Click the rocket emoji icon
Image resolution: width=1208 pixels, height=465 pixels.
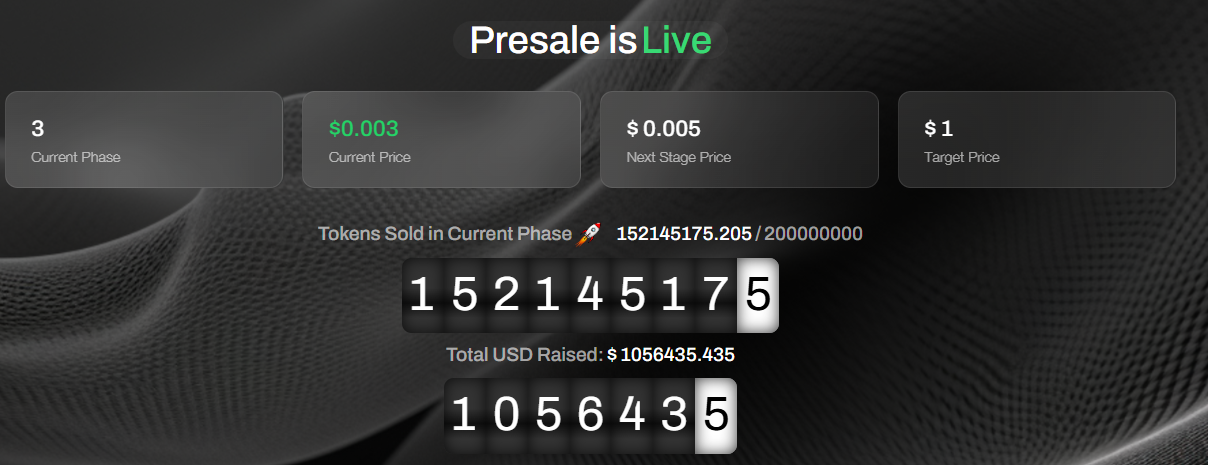tap(589, 234)
